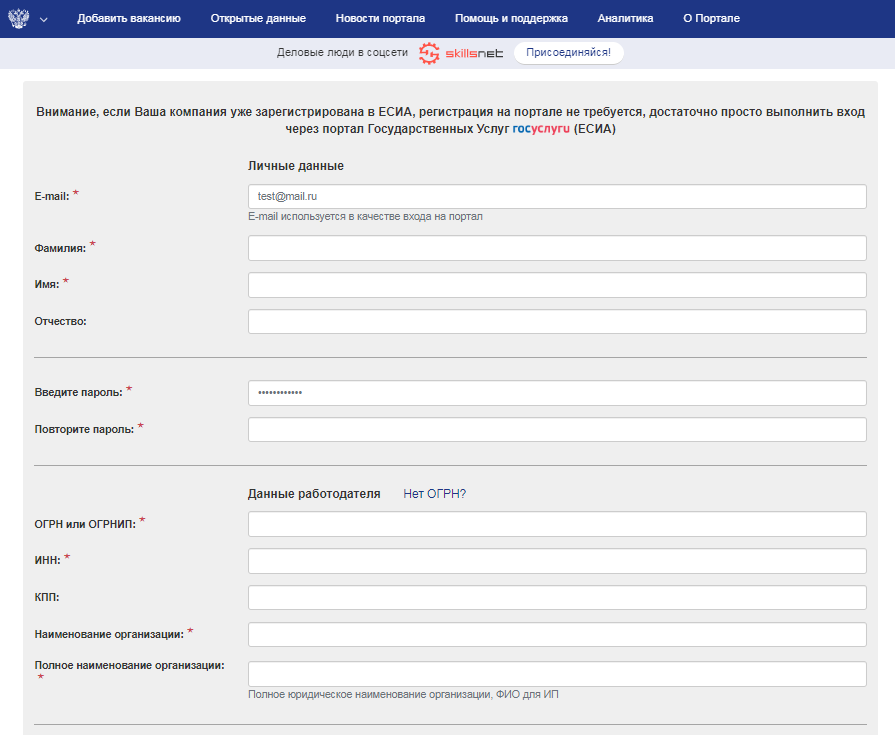This screenshot has width=895, height=735.
Task: Expand the dropdown chevron next to the emblem
Action: (43, 19)
